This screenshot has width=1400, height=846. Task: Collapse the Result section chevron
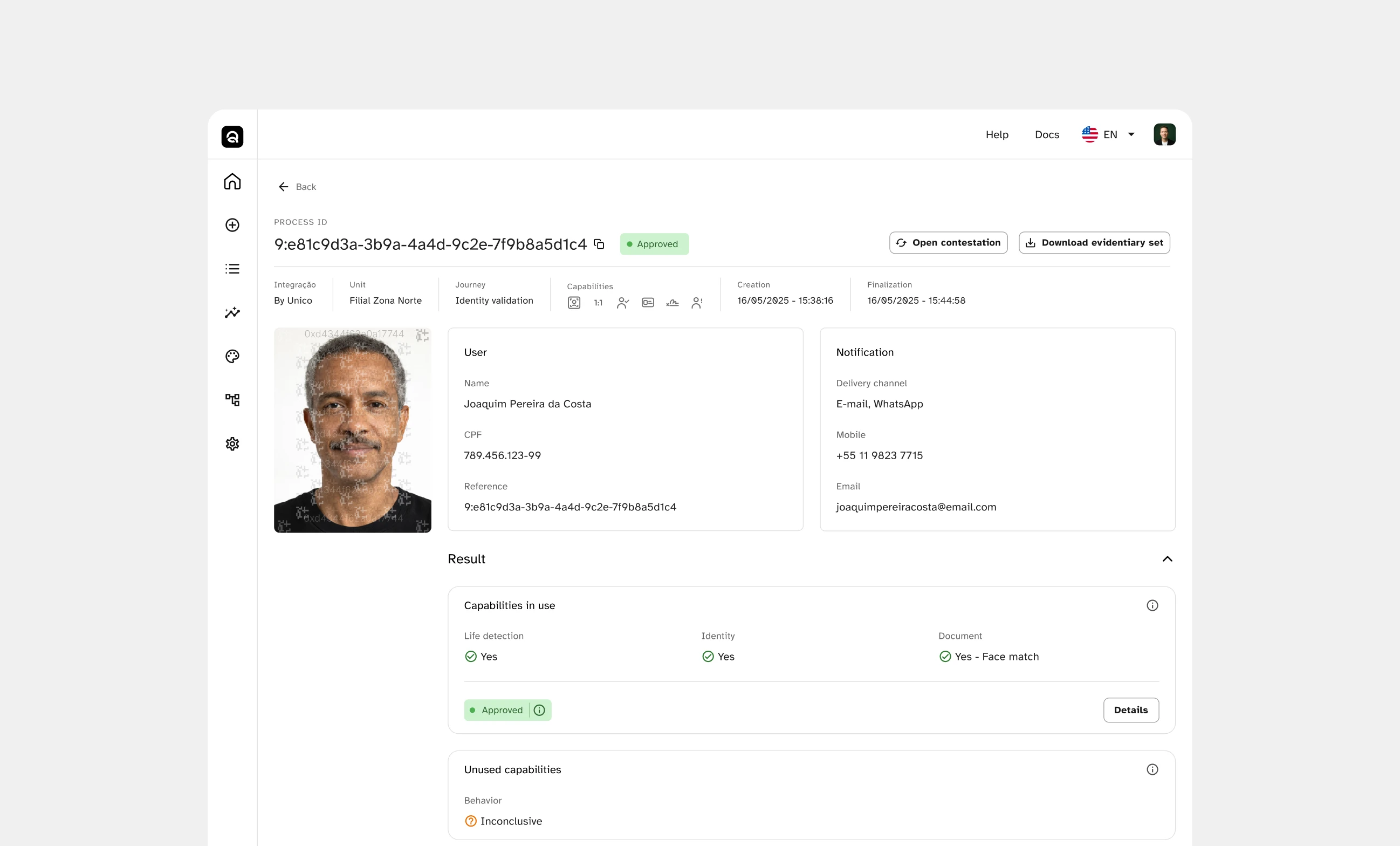tap(1167, 559)
